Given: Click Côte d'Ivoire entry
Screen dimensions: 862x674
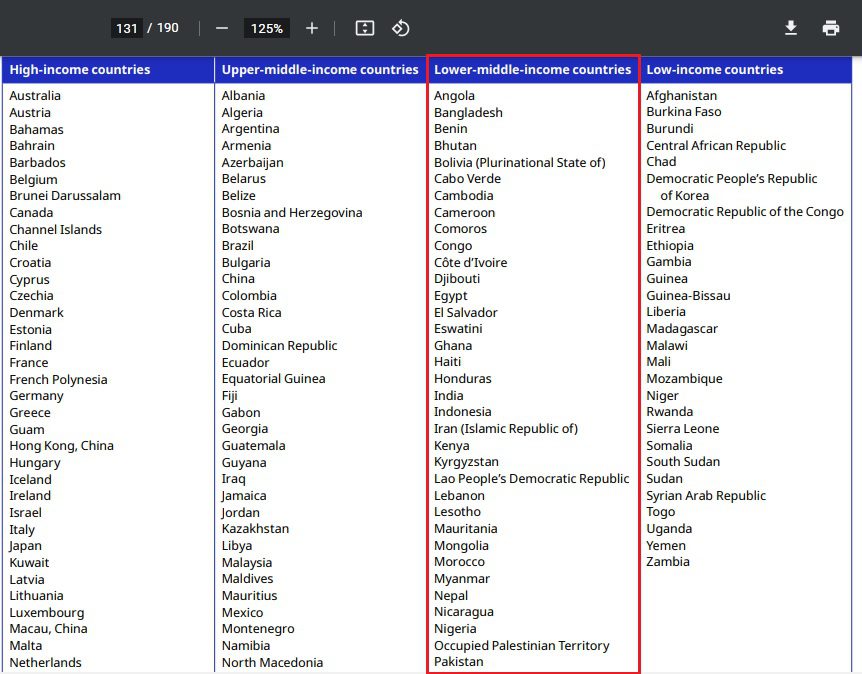Looking at the screenshot, I should coord(471,263).
